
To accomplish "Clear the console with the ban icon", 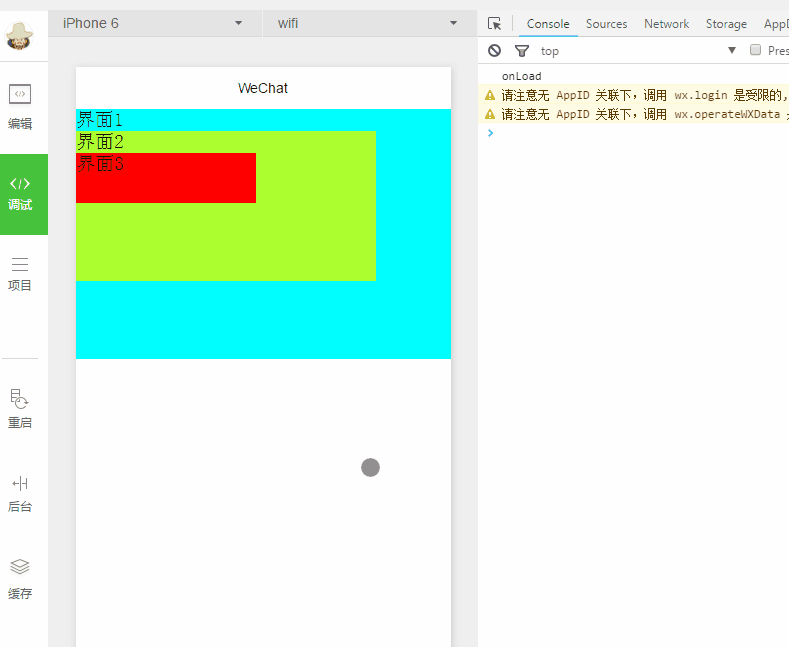I will pos(494,51).
